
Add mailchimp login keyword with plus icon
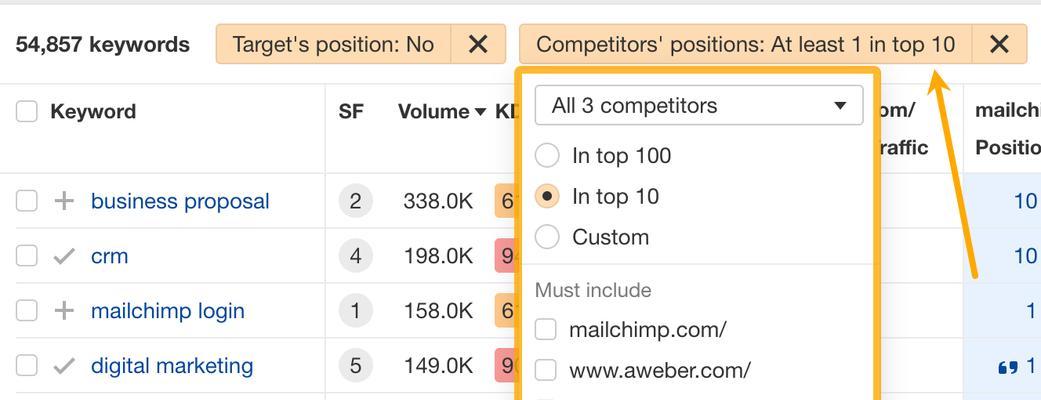[64, 310]
